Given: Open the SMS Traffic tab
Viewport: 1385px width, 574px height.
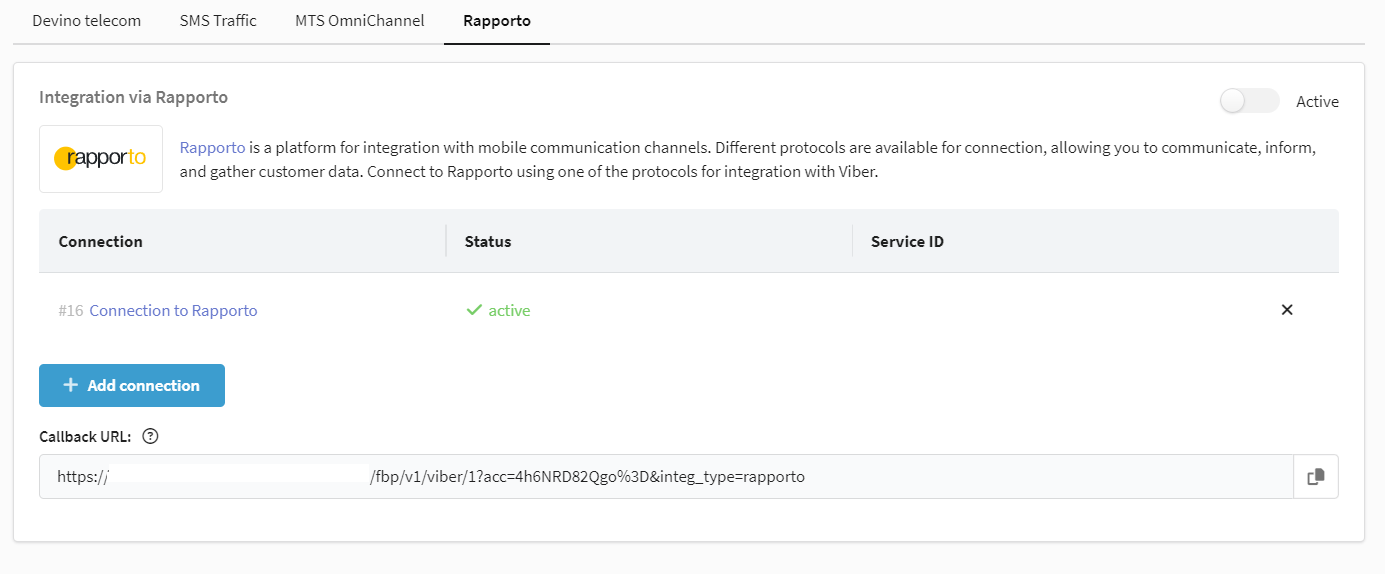Looking at the screenshot, I should click(x=218, y=20).
